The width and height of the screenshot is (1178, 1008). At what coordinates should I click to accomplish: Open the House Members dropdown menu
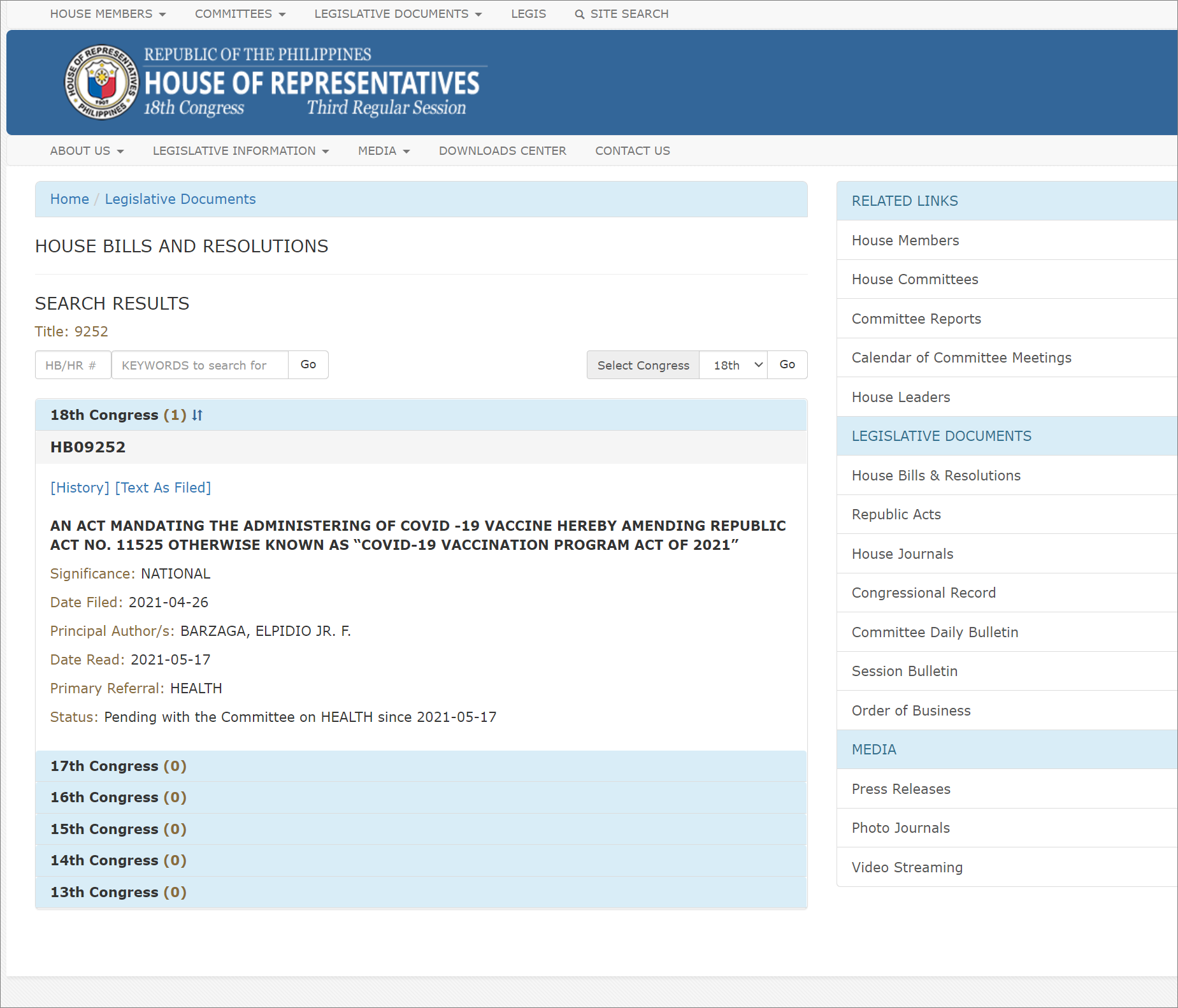click(x=108, y=14)
